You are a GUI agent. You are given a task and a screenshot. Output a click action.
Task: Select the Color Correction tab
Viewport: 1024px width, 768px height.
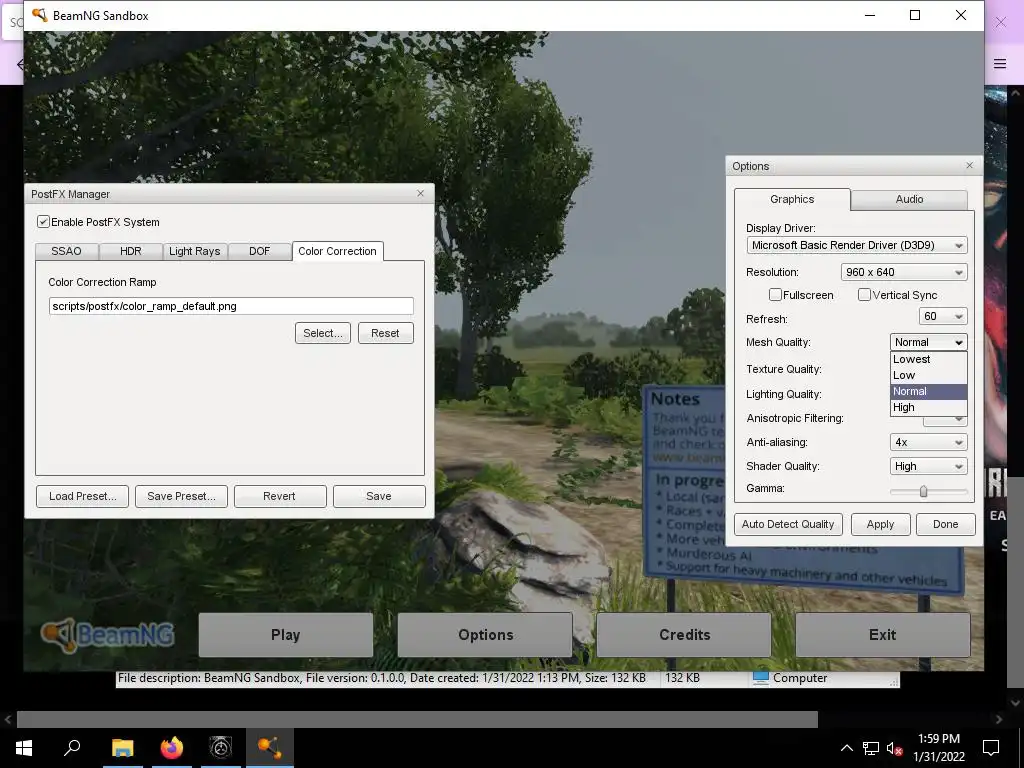point(338,251)
